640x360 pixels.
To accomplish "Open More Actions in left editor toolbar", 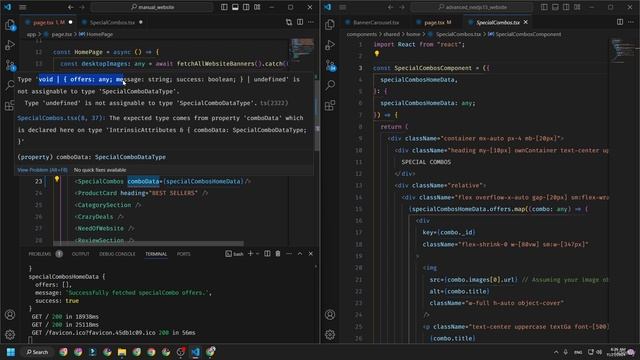I will point(311,22).
